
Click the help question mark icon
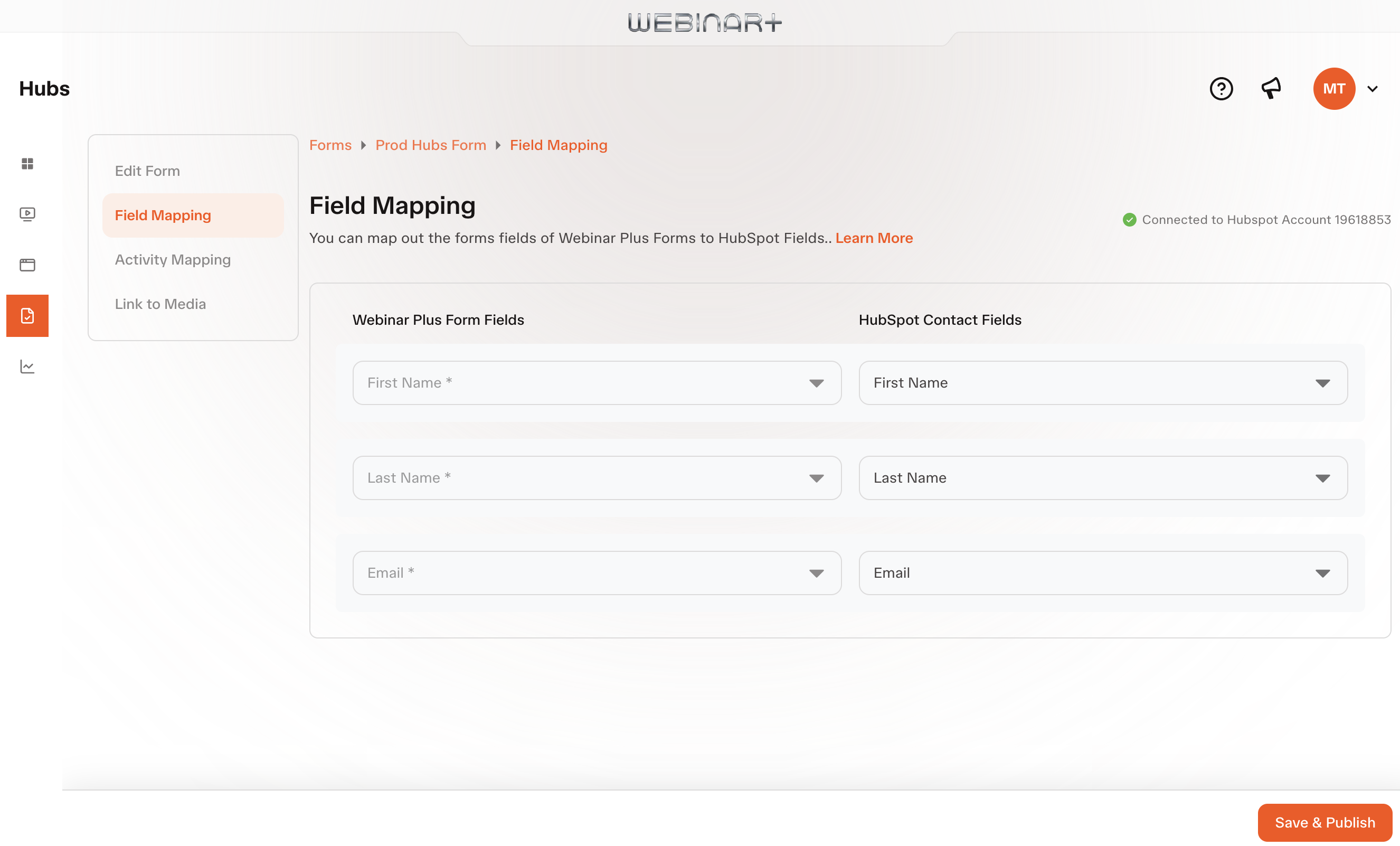pyautogui.click(x=1221, y=89)
